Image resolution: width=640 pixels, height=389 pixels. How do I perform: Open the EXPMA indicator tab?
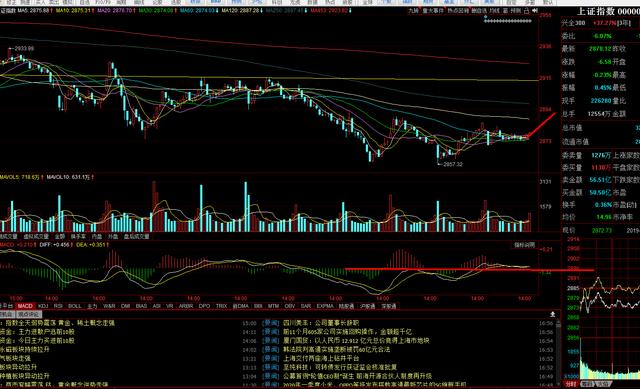(325, 306)
